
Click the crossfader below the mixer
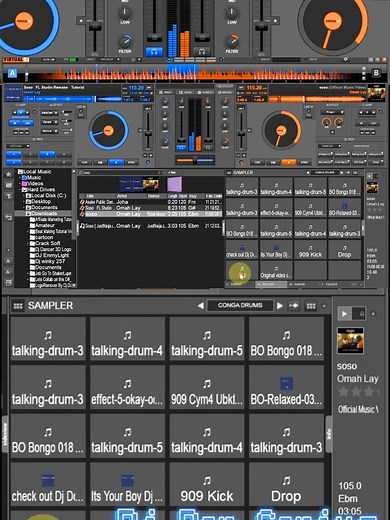195,161
